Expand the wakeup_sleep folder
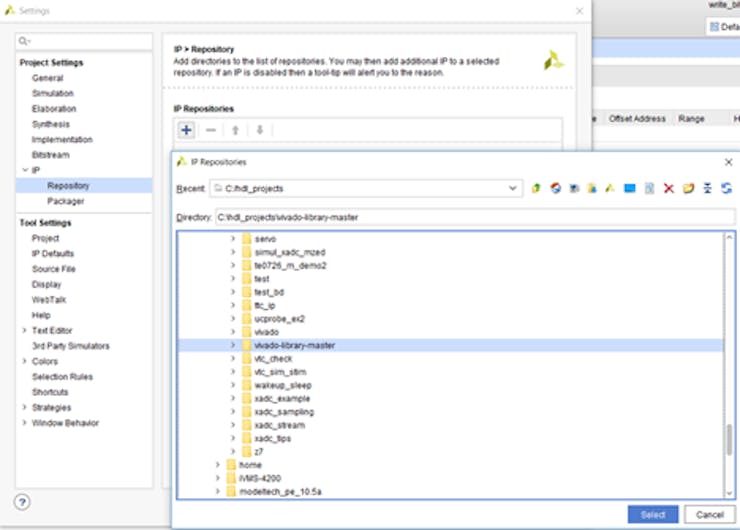740x530 pixels. point(233,385)
